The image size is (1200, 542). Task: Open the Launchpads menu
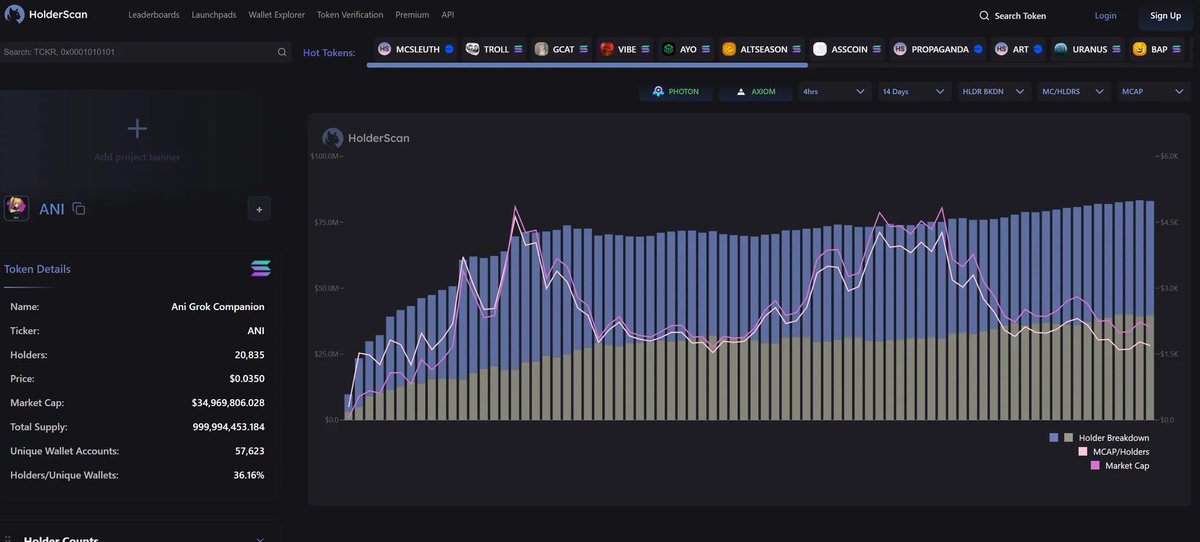[213, 15]
